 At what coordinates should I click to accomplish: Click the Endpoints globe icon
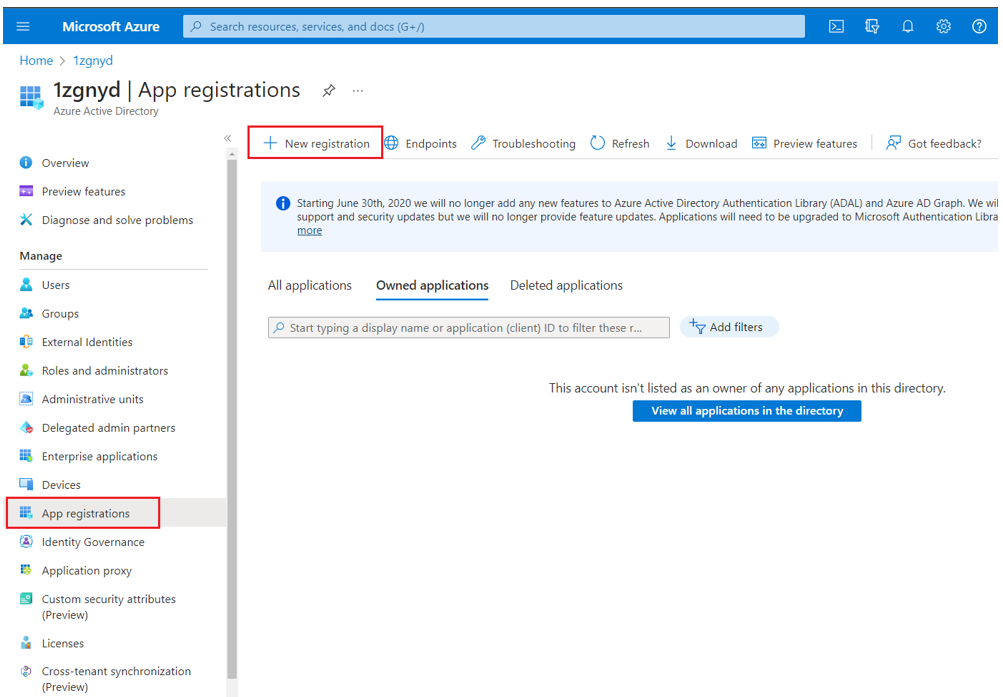(x=391, y=143)
